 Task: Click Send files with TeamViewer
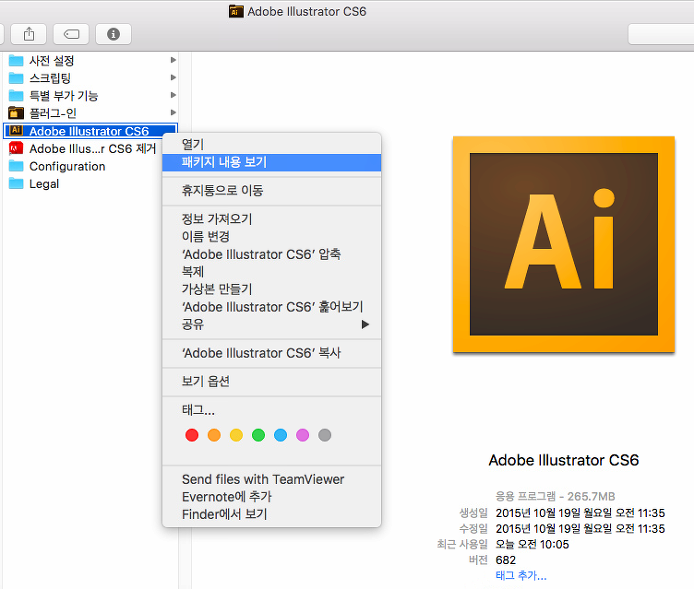click(x=262, y=480)
